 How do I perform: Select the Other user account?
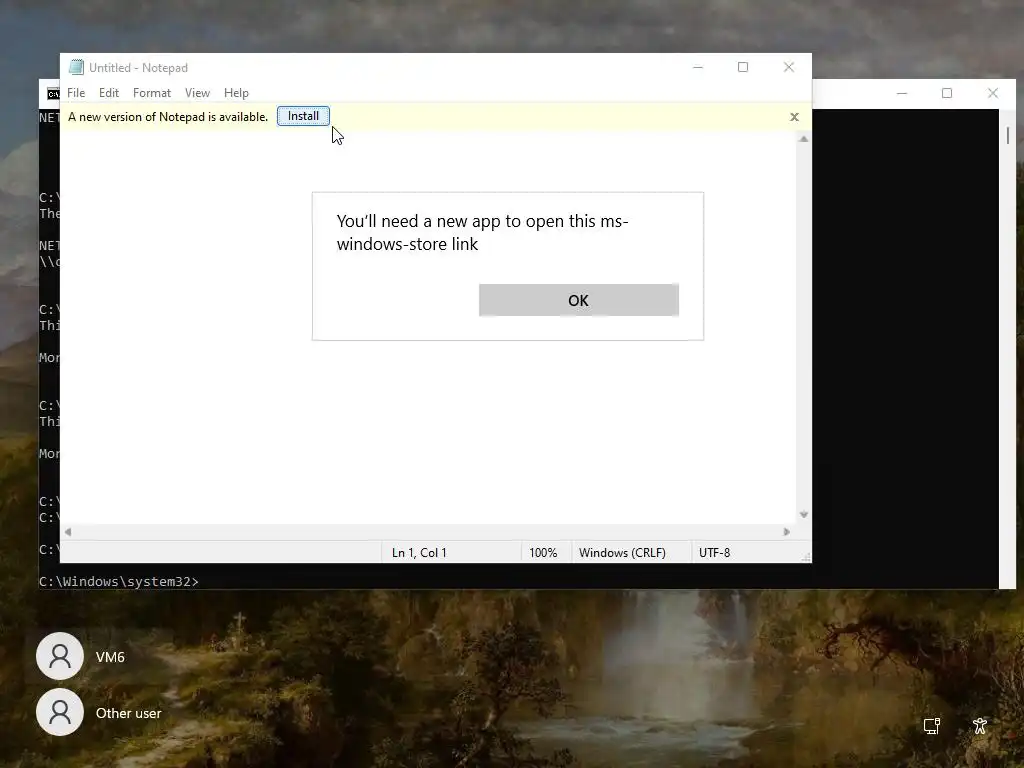[x=99, y=712]
